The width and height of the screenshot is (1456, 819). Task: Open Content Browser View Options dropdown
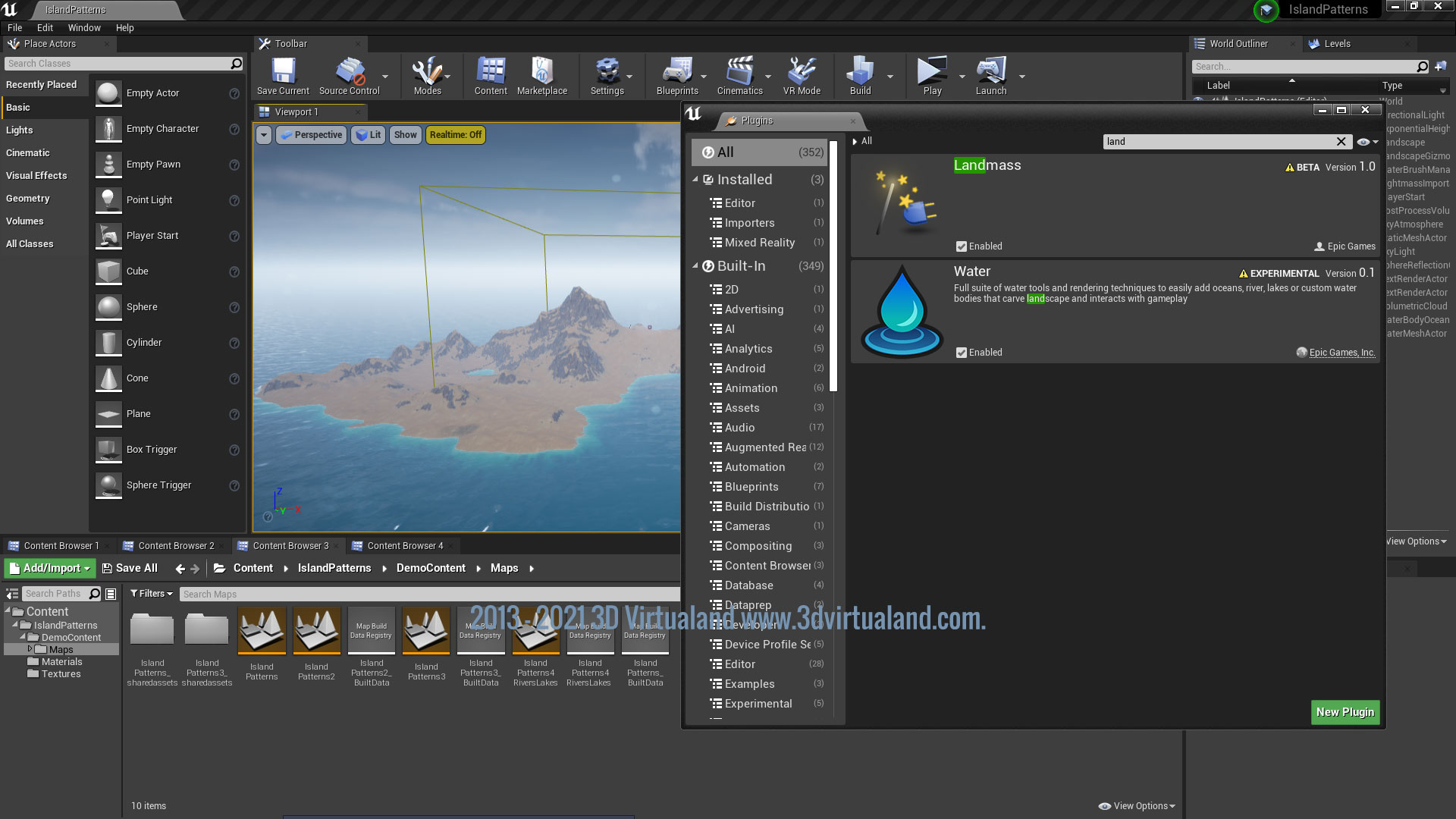point(1137,806)
